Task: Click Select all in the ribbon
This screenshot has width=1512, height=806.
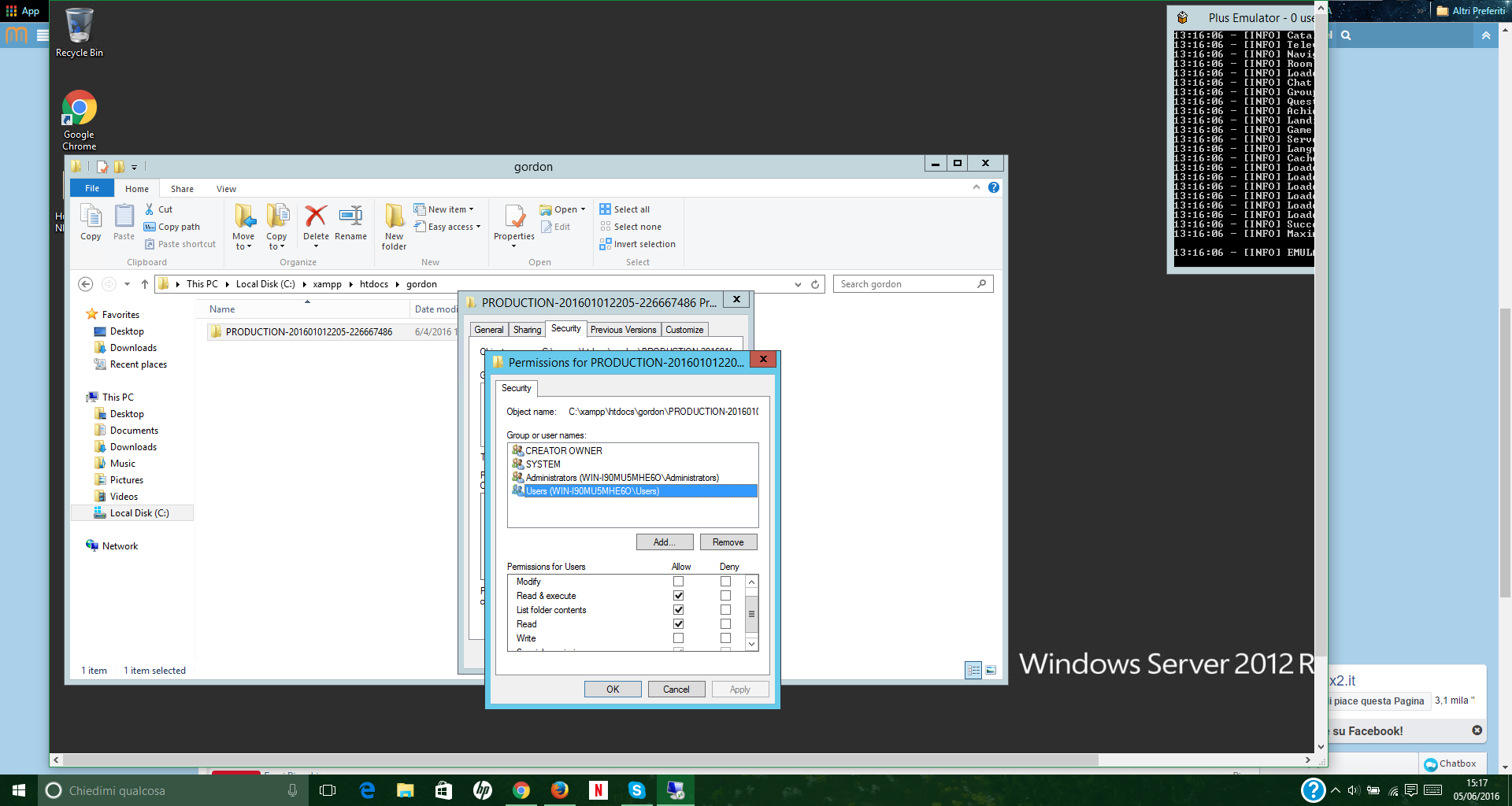Action: click(x=624, y=209)
